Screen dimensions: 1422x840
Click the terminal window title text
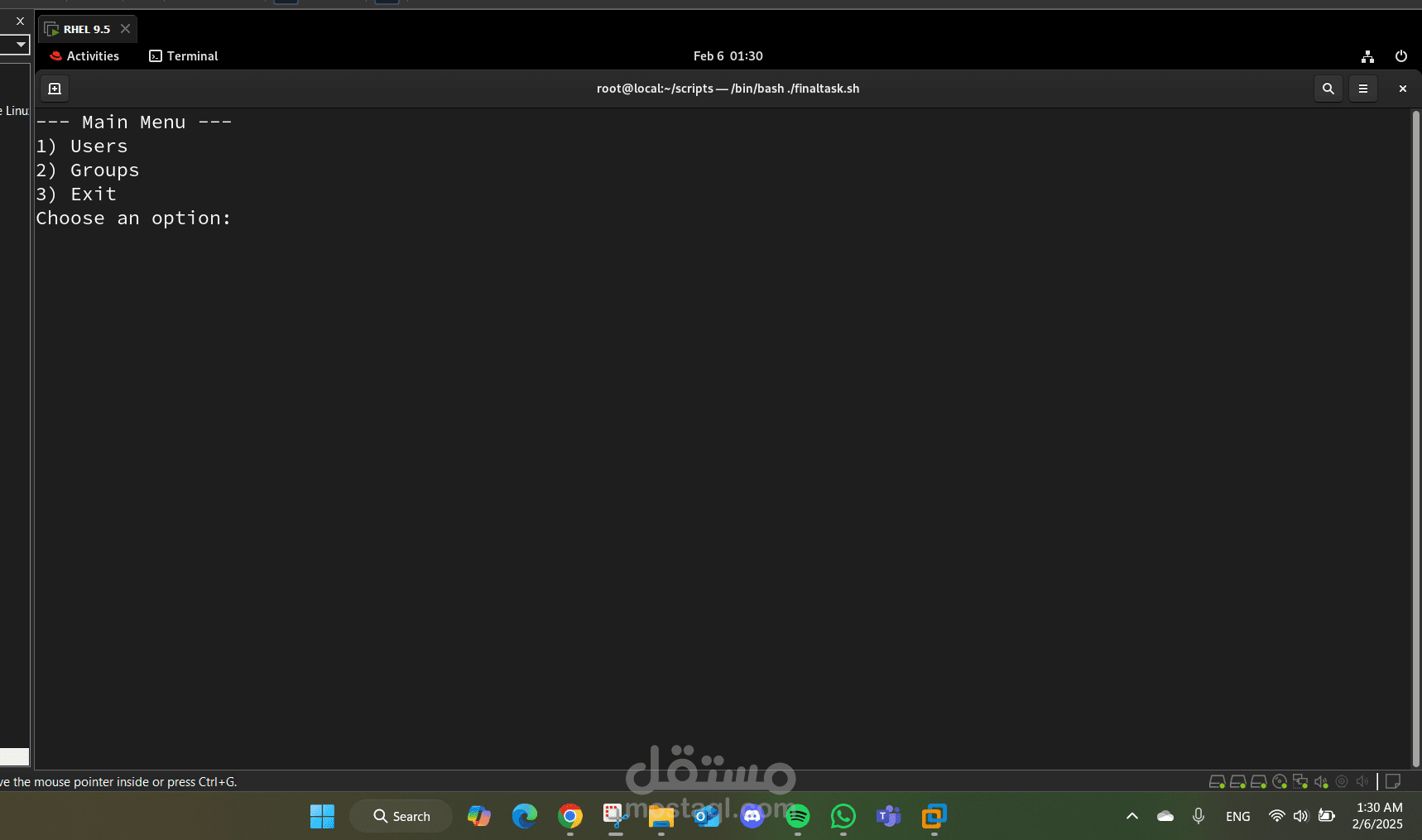tap(728, 89)
